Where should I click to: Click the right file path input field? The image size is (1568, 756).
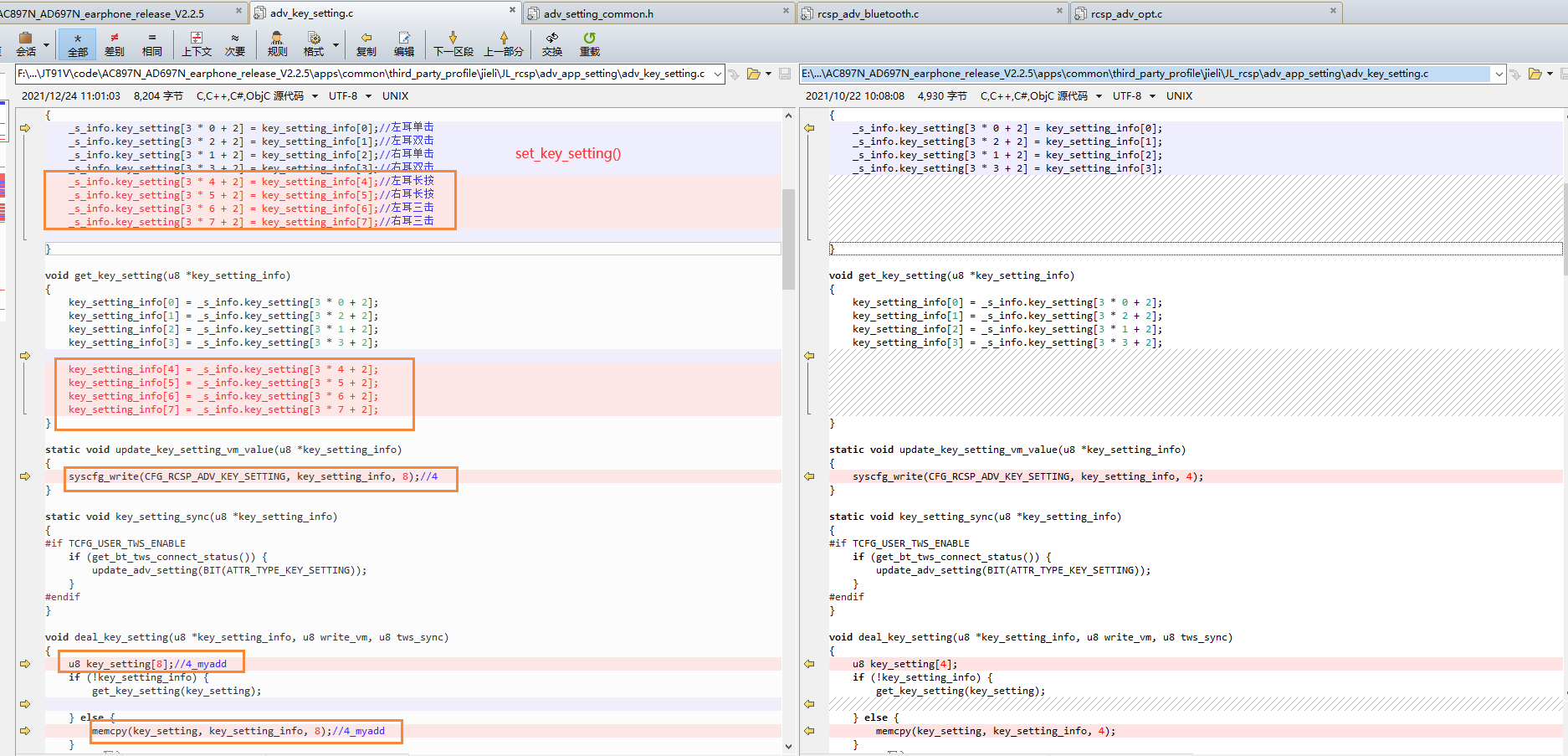click(1146, 74)
